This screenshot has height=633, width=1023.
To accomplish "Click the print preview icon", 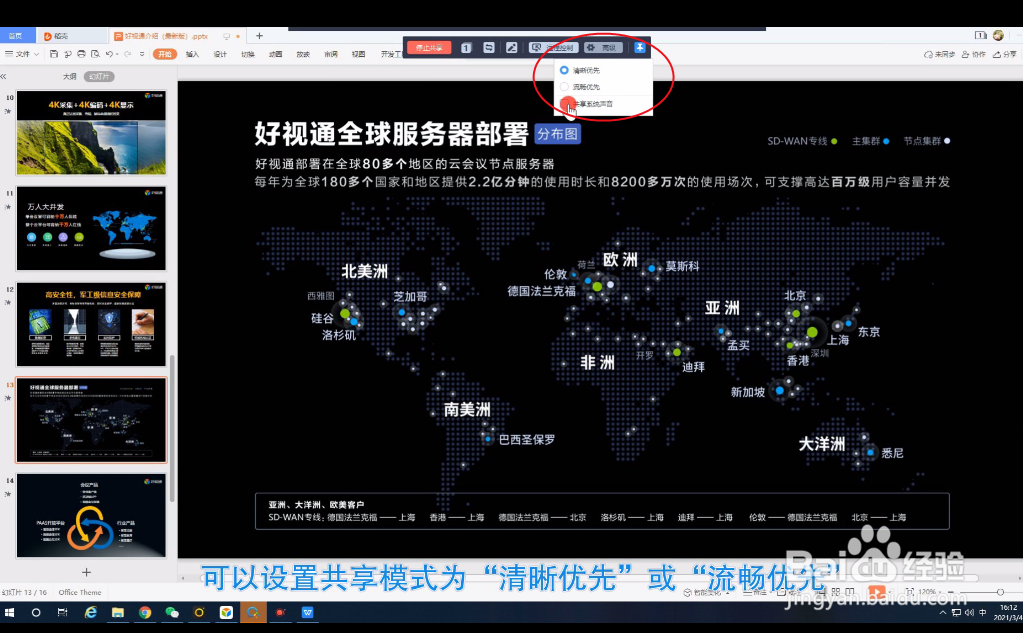I will pos(95,54).
